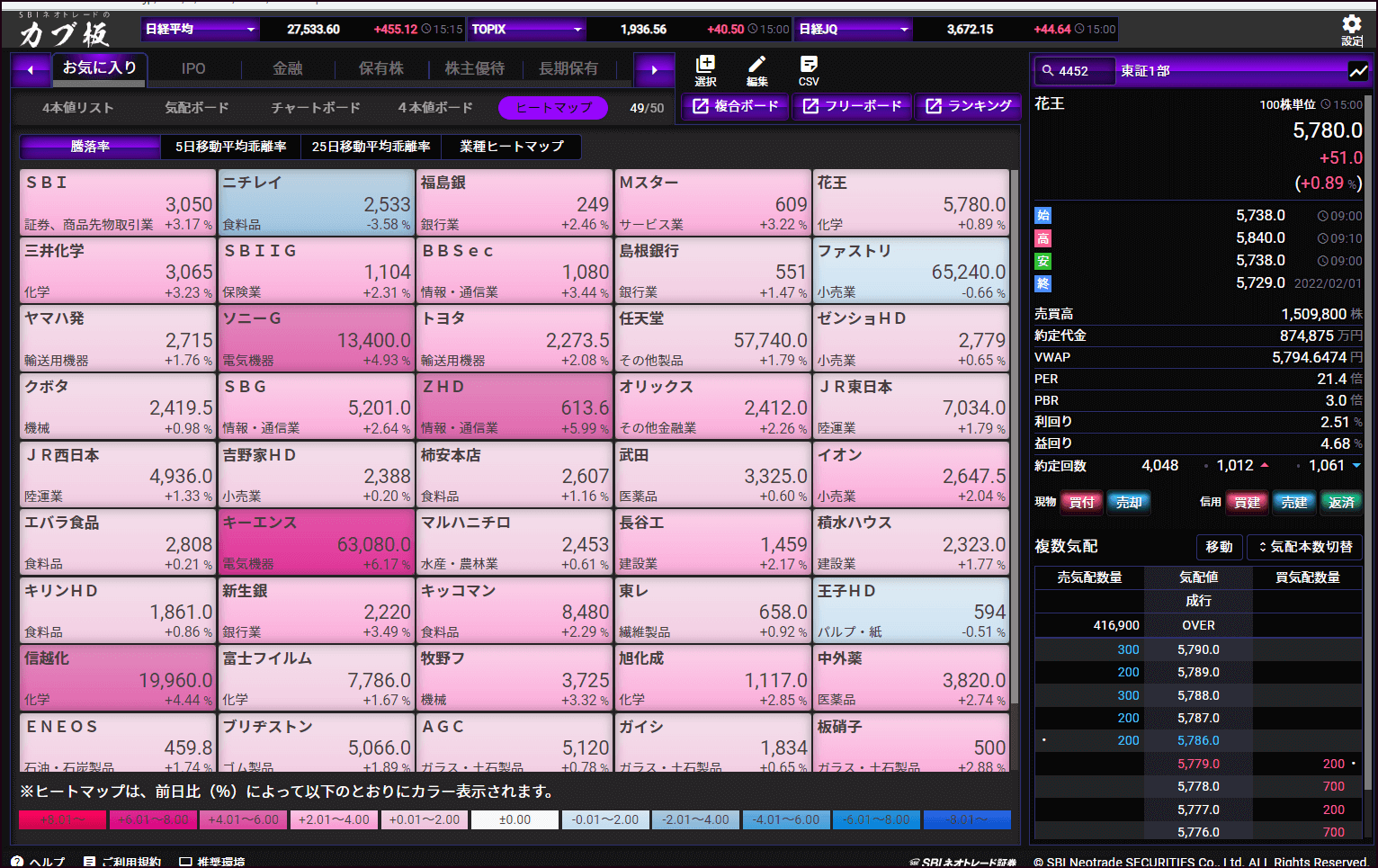
Task: Click the 成行 market order row
Action: tap(1198, 601)
